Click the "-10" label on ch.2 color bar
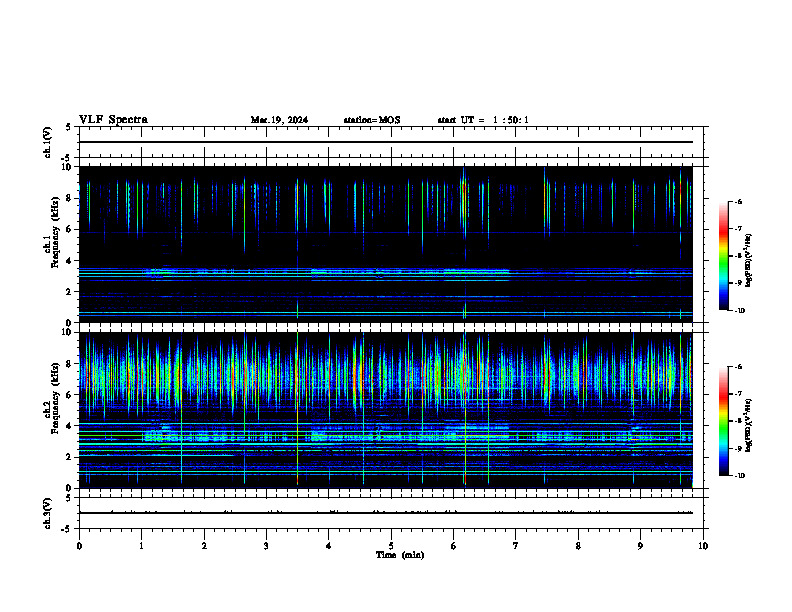792x612 pixels. (740, 475)
